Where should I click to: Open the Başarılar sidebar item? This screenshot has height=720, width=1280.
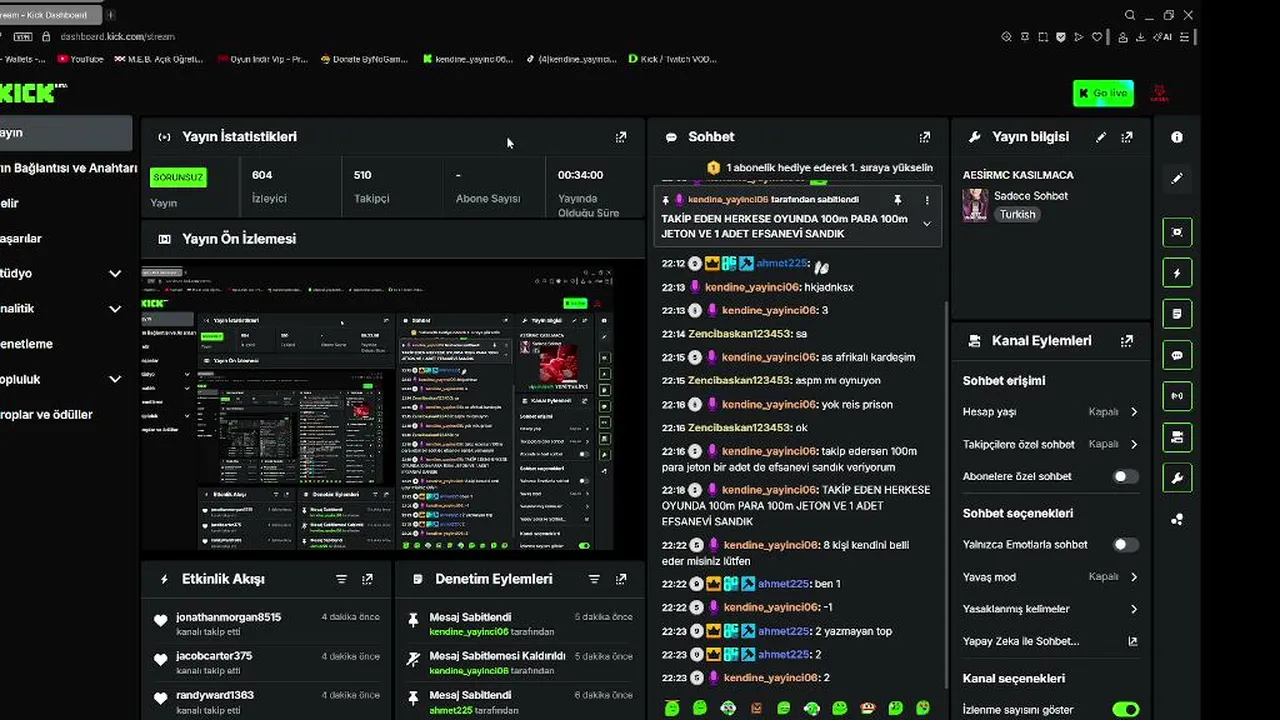[x=21, y=238]
